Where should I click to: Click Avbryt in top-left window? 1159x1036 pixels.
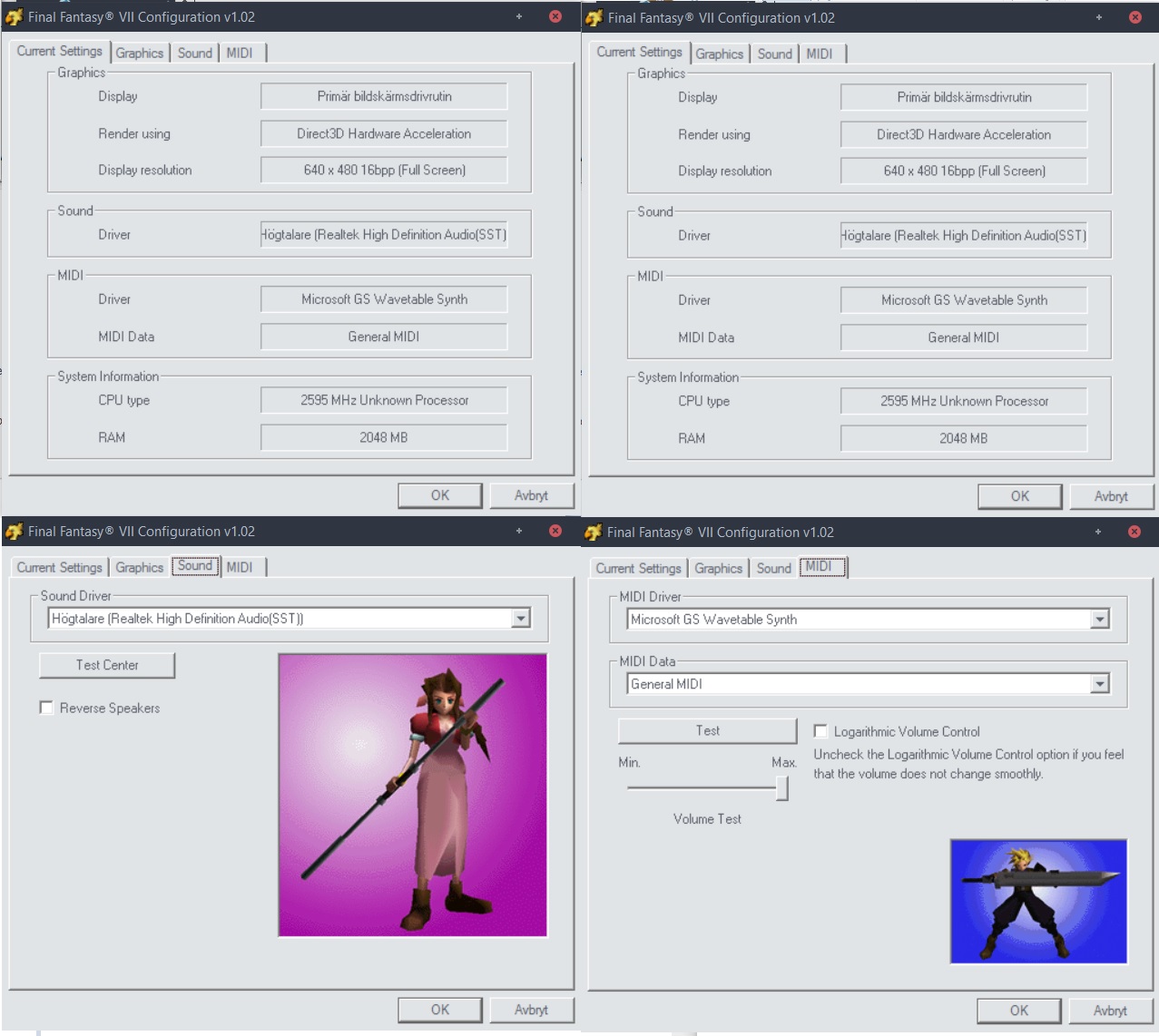click(531, 495)
